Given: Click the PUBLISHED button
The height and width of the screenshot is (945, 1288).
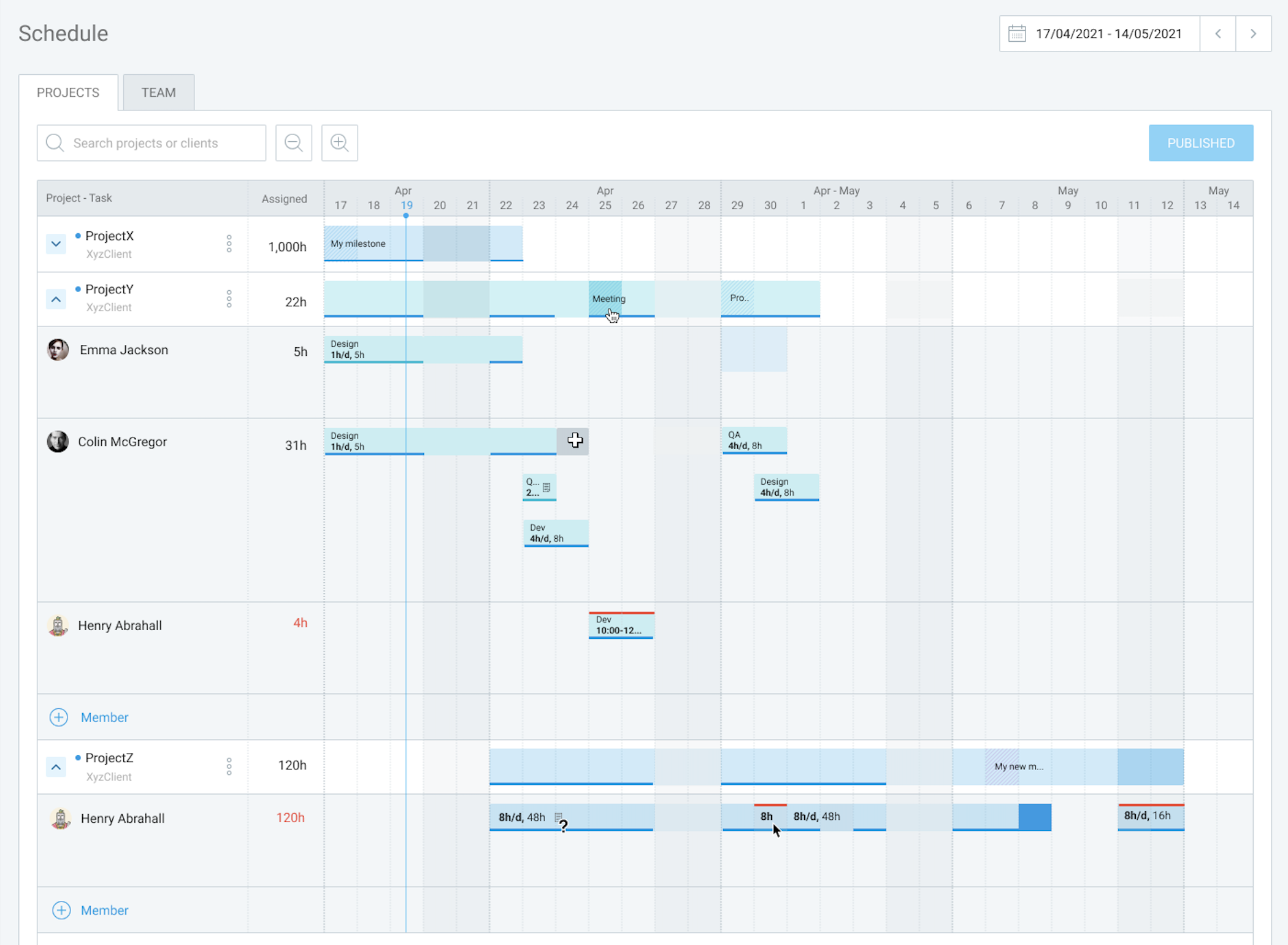Looking at the screenshot, I should pos(1202,142).
